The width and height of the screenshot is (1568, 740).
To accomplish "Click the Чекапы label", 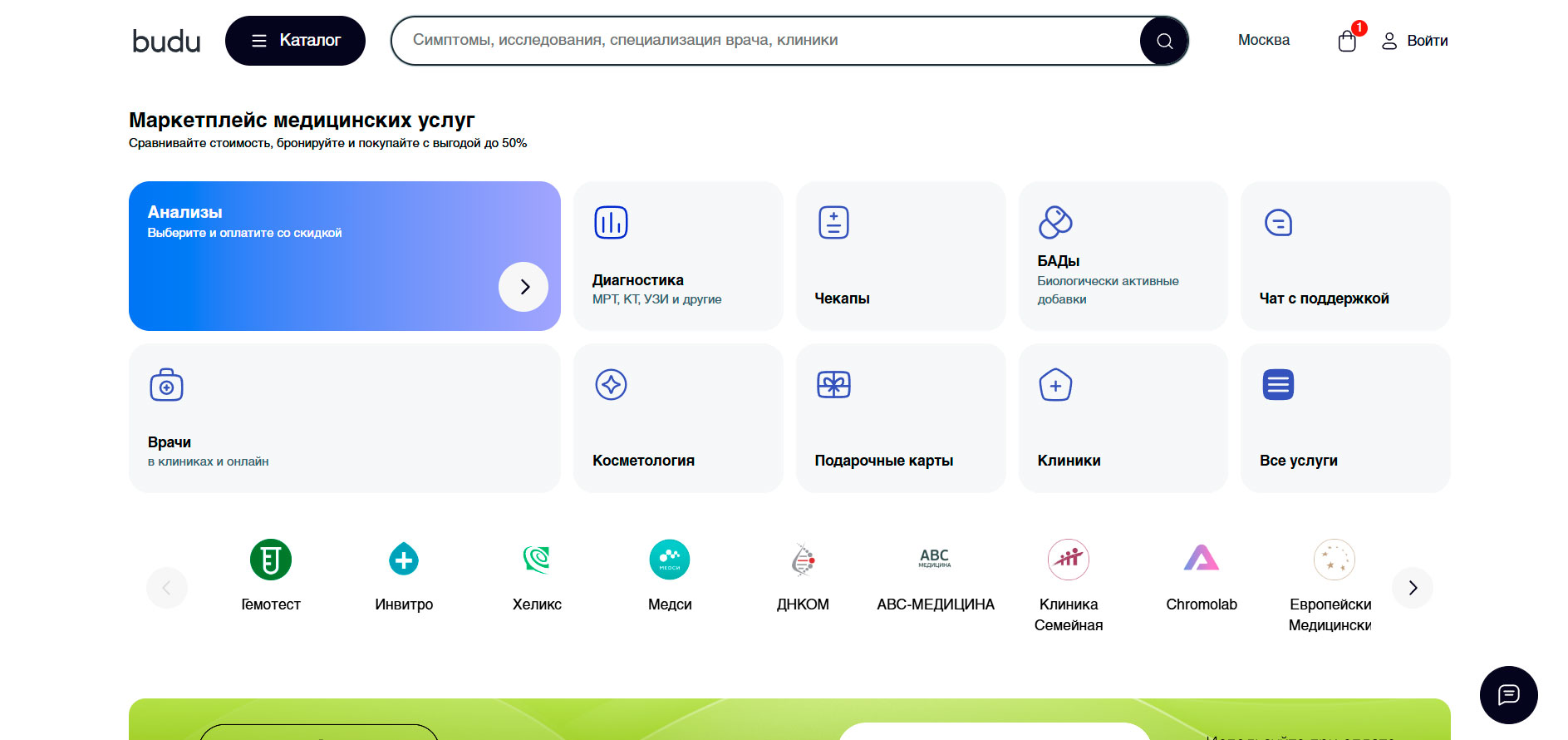I will (842, 298).
